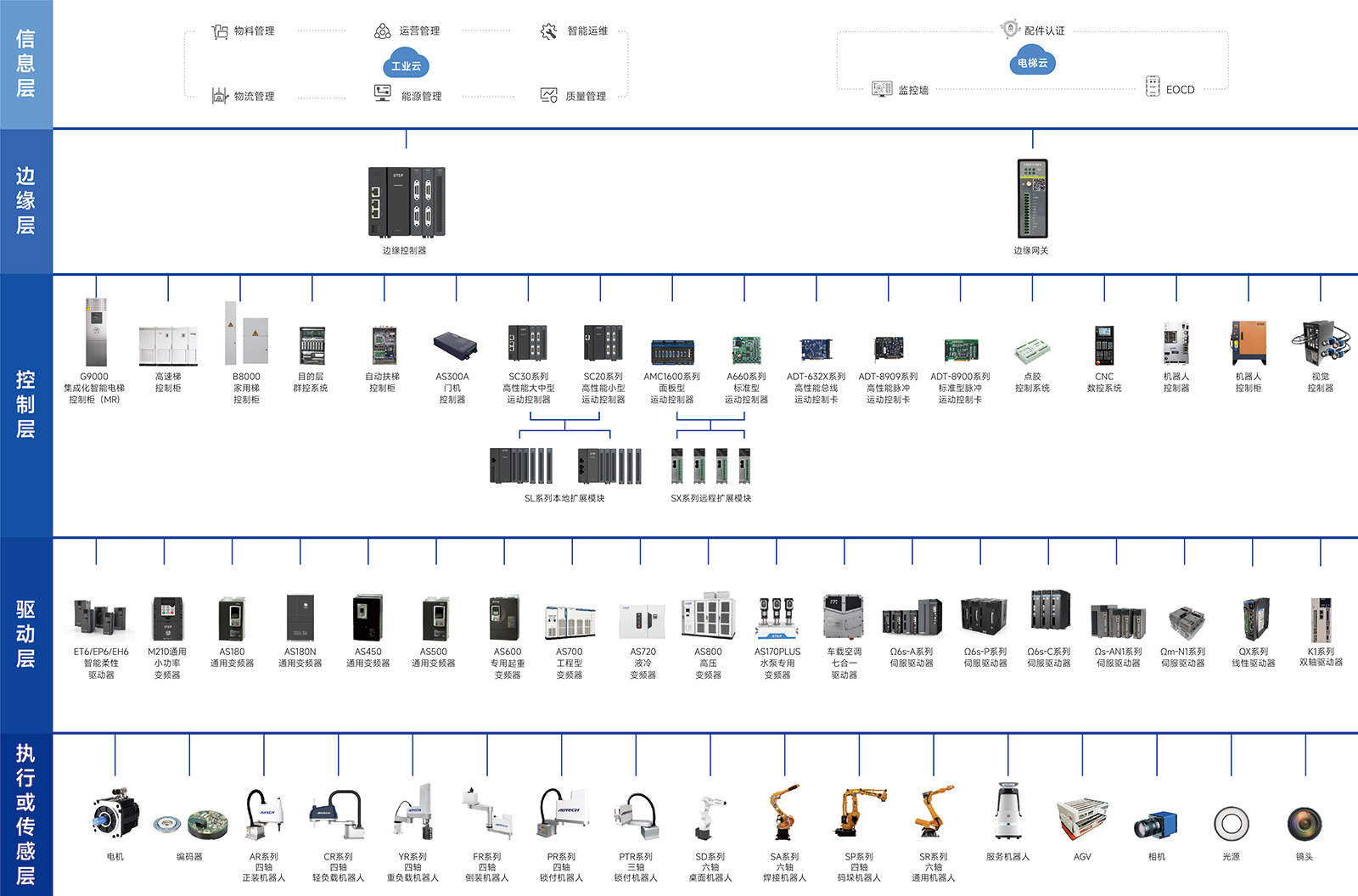This screenshot has width=1358, height=896.
Task: Select the 服务机器人 image
Action: click(1007, 812)
